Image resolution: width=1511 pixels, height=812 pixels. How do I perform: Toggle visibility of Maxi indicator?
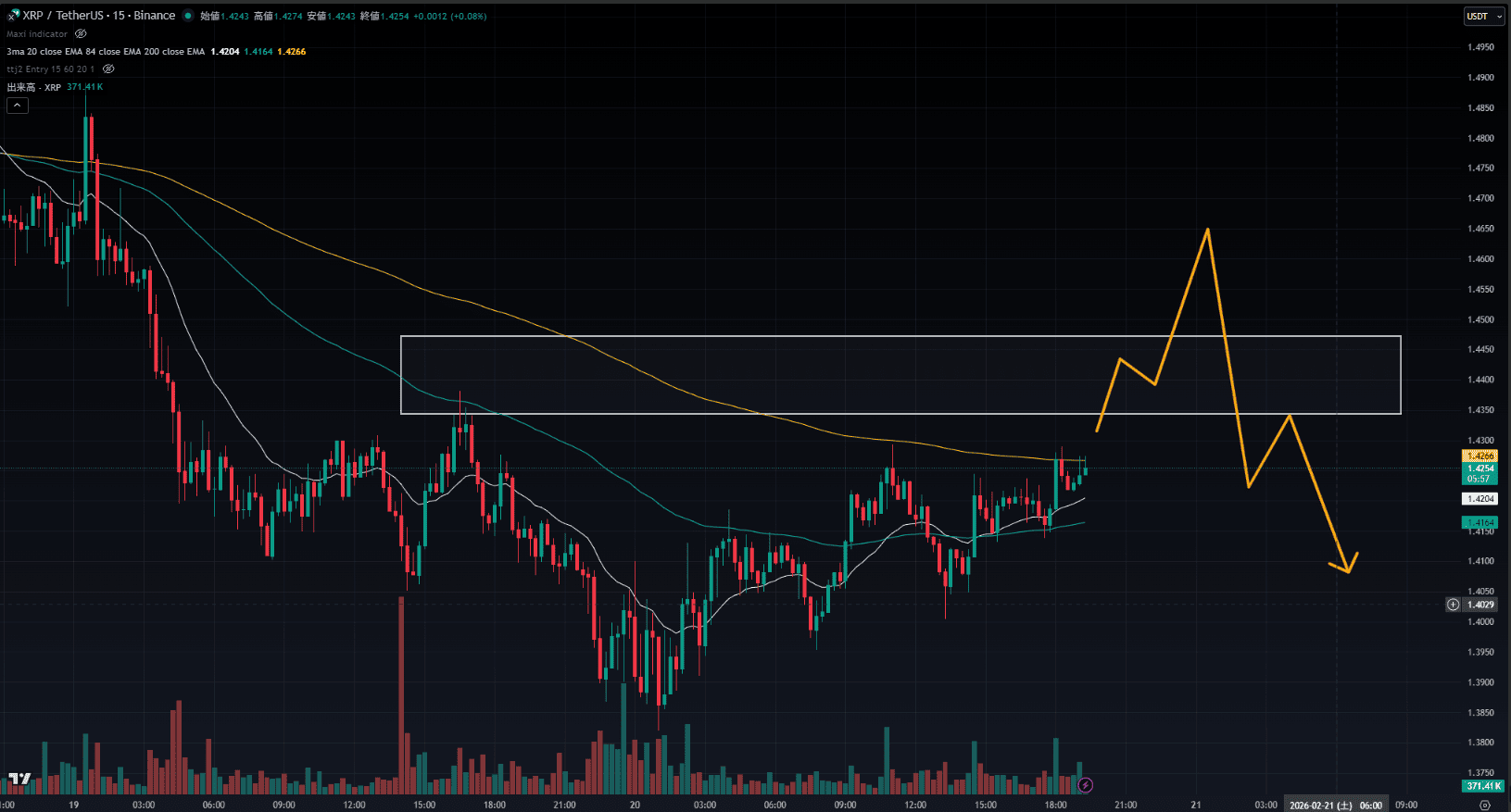pos(81,34)
